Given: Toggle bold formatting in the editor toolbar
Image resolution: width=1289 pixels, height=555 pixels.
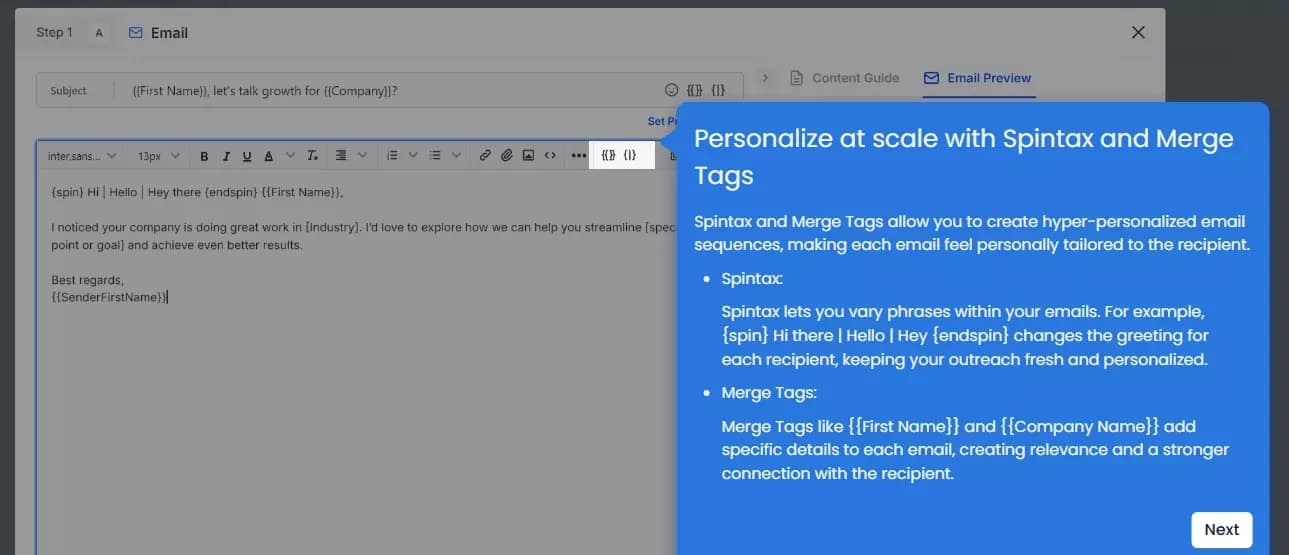Looking at the screenshot, I should [204, 156].
